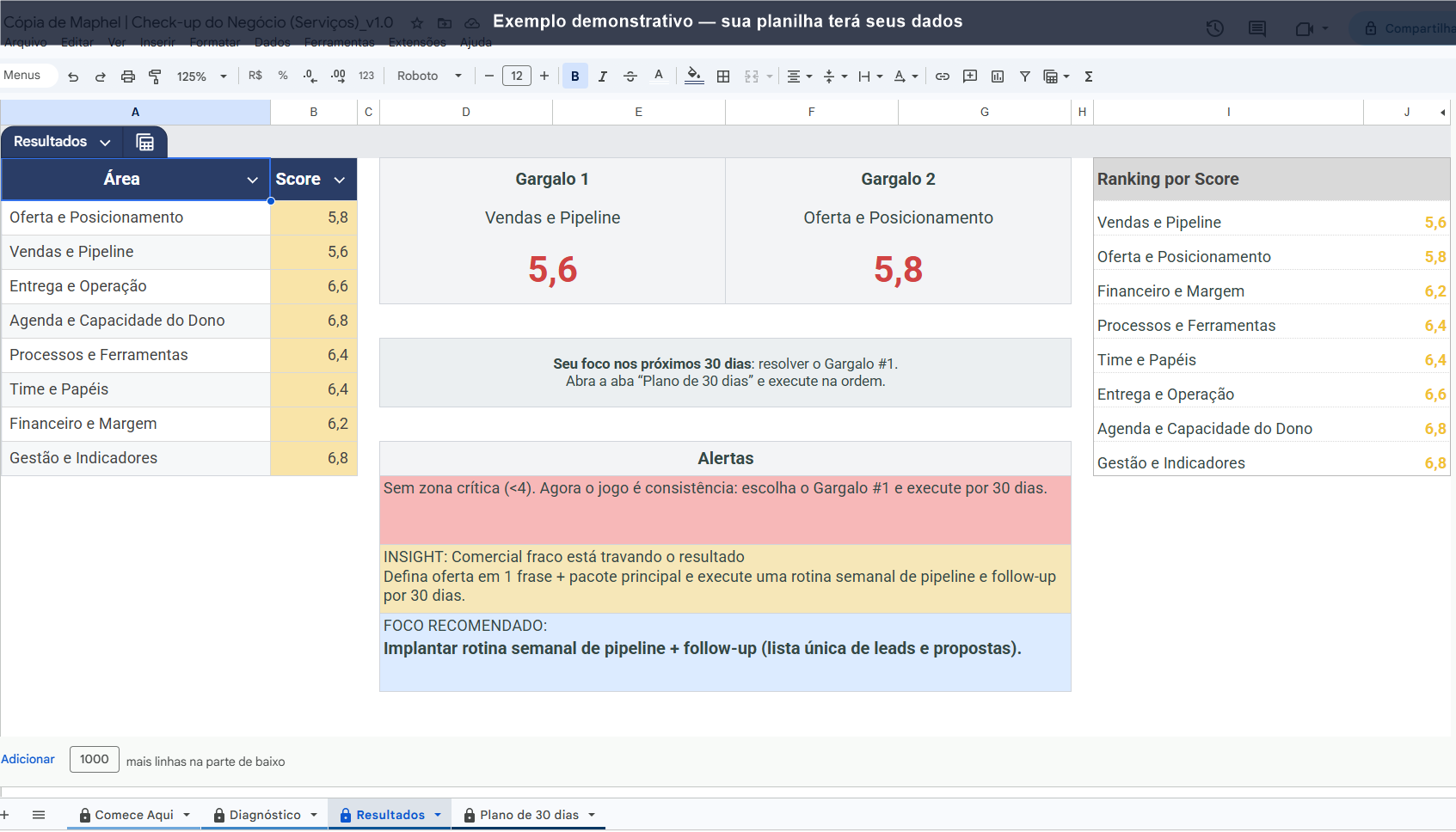Open the all sheets list
Screen dimensions: 1456x832
click(x=39, y=814)
